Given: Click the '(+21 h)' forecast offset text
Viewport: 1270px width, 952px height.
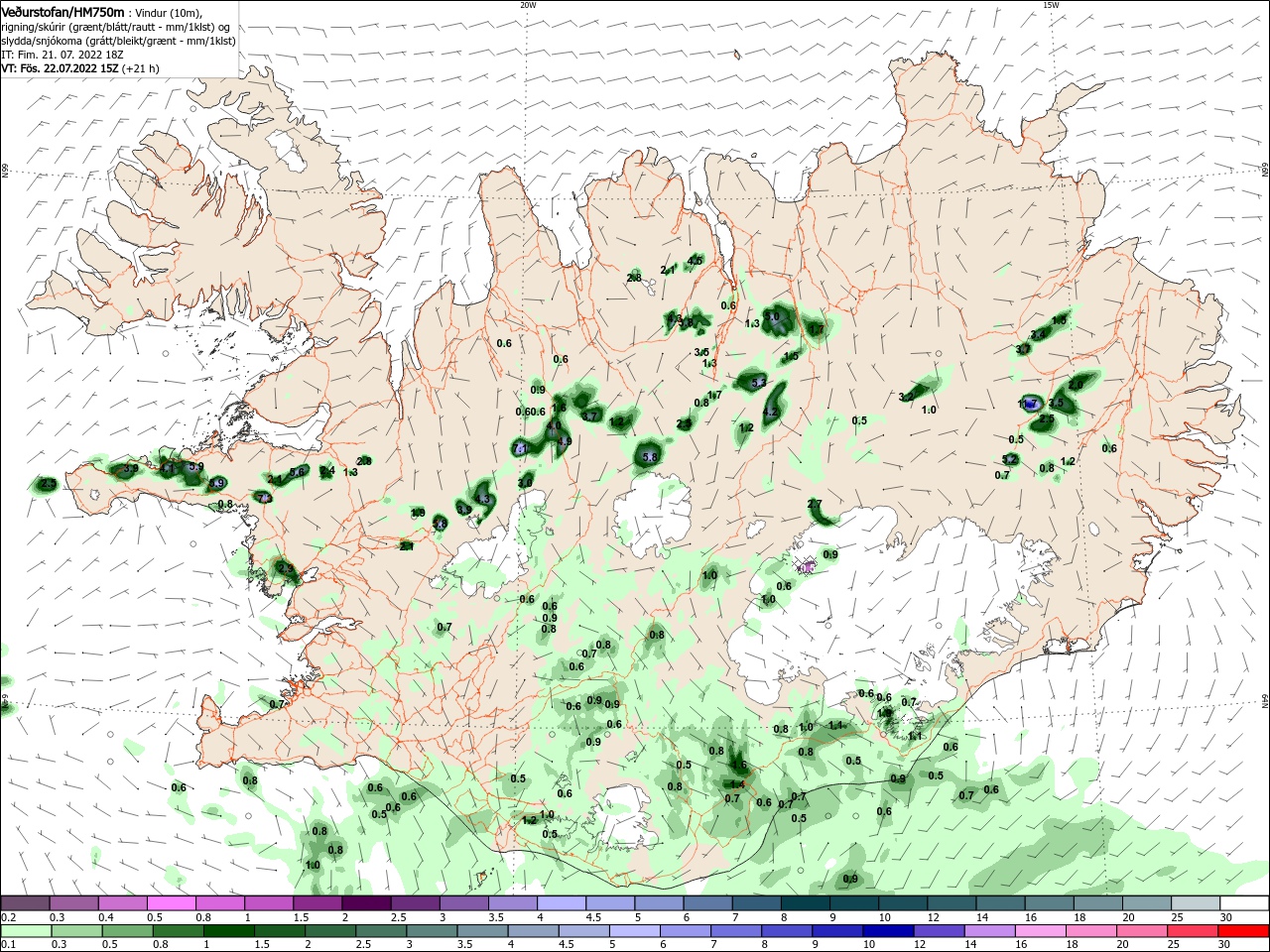Looking at the screenshot, I should coord(140,68).
